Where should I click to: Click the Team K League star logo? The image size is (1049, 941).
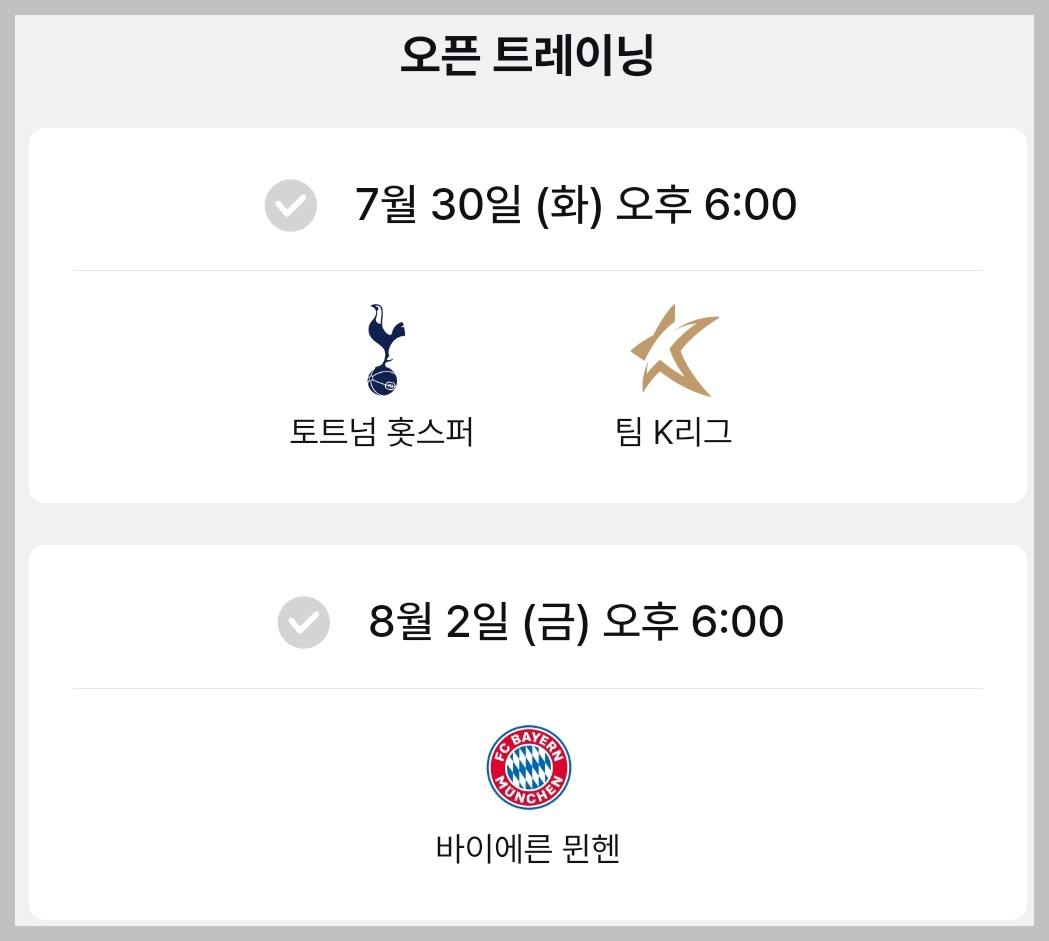(675, 348)
